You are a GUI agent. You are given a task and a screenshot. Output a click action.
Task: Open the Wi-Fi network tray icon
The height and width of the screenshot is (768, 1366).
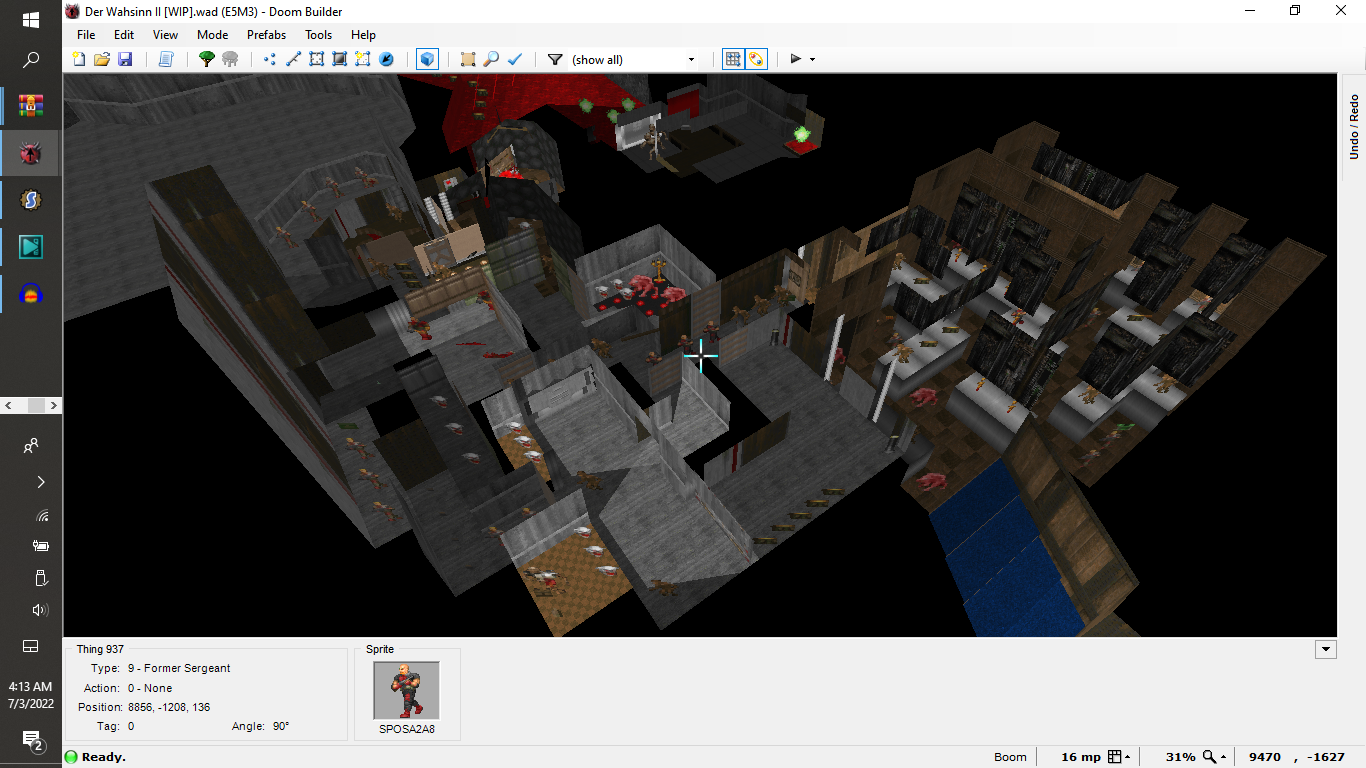[x=41, y=516]
